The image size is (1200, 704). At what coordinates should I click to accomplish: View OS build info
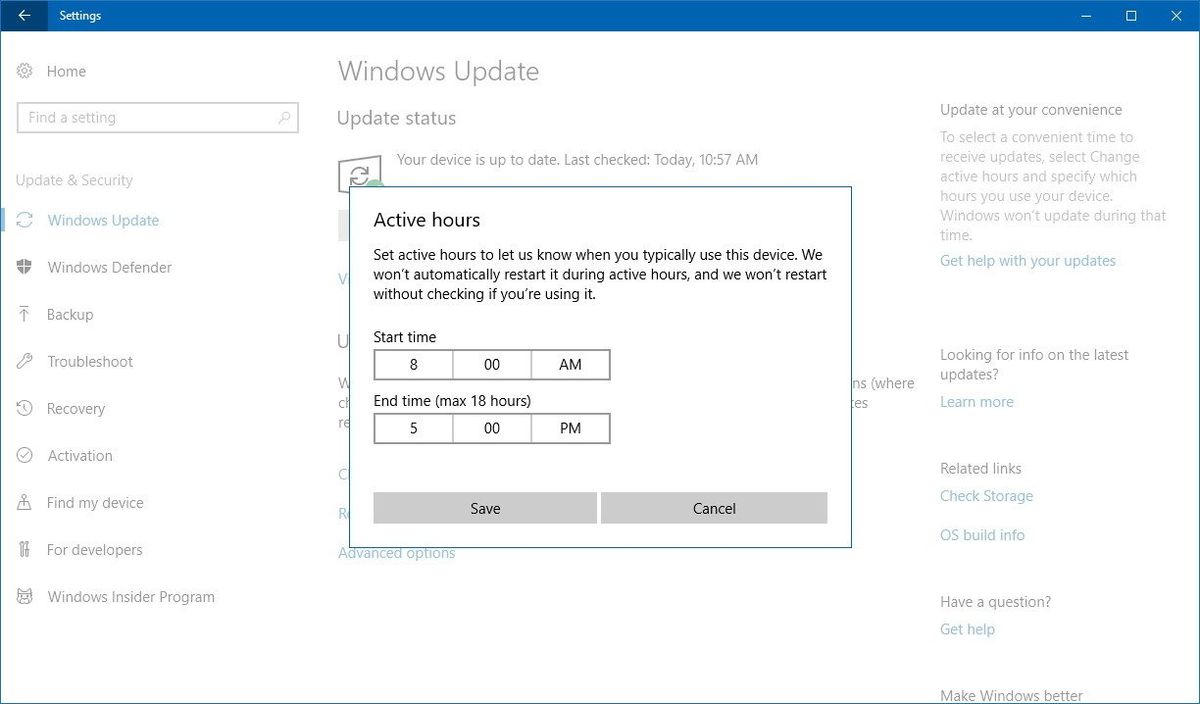point(982,534)
